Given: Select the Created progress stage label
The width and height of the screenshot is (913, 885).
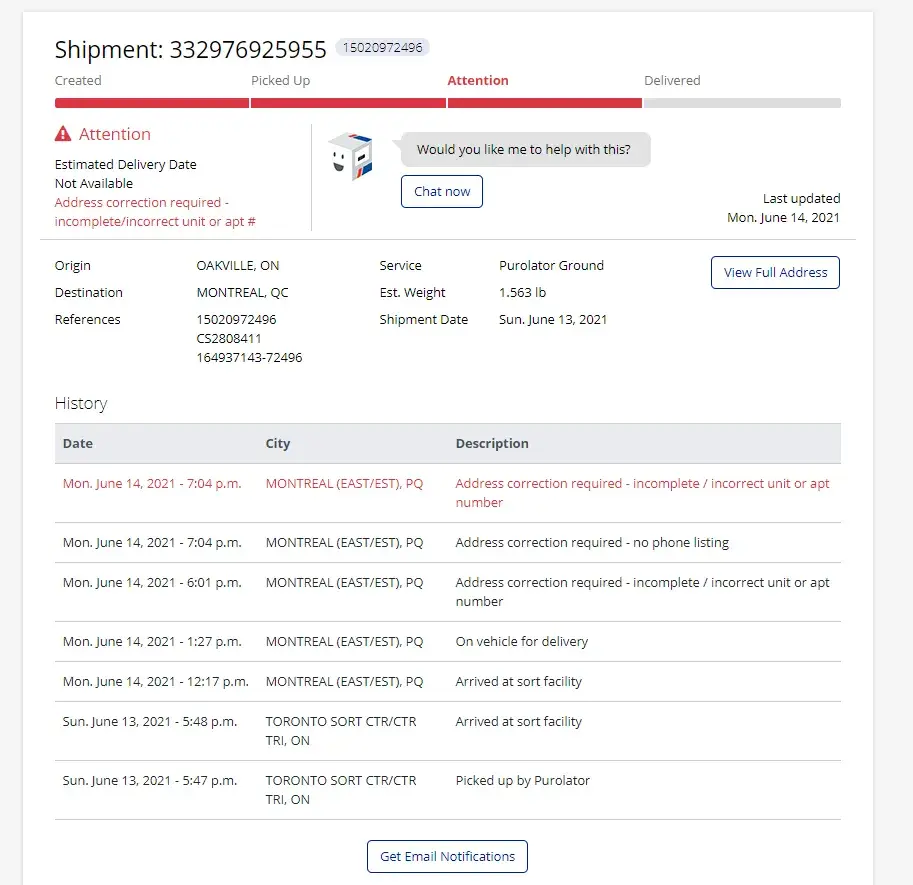Looking at the screenshot, I should click(78, 80).
